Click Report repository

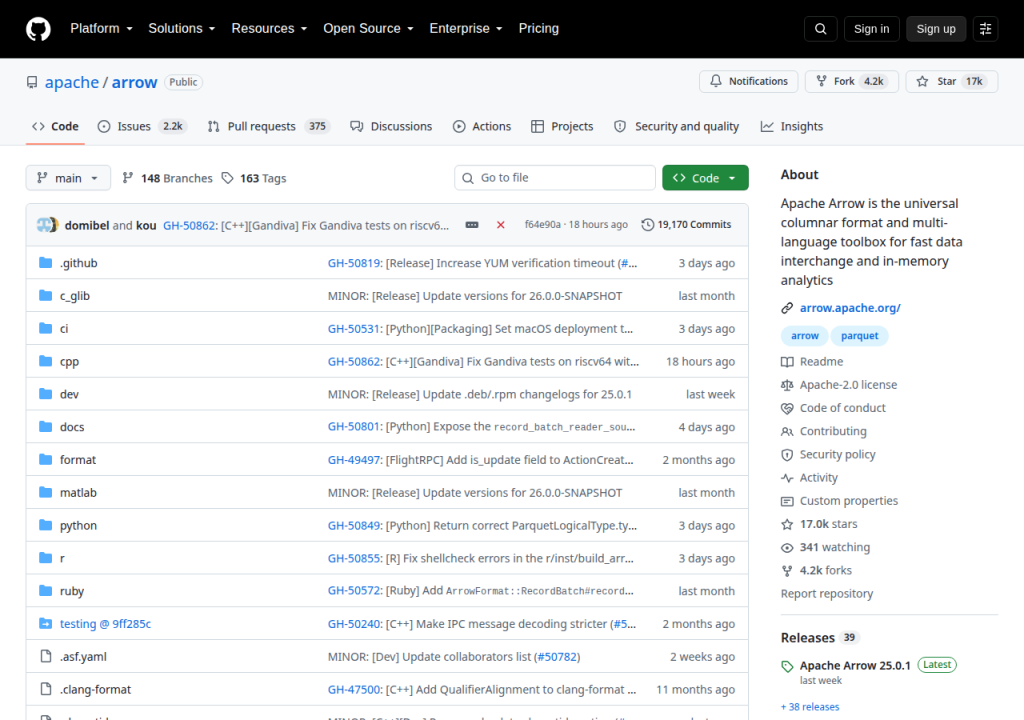point(827,593)
